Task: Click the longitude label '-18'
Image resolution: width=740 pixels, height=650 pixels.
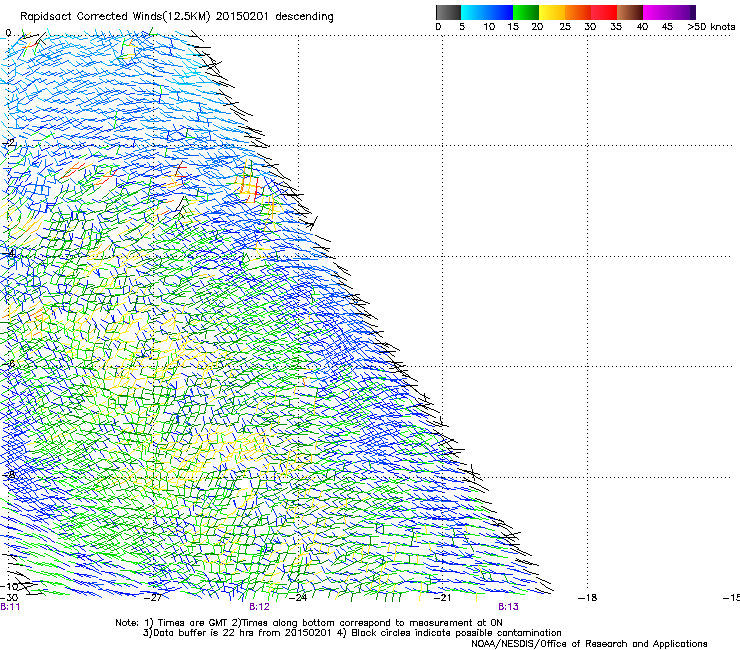Action: tap(588, 598)
